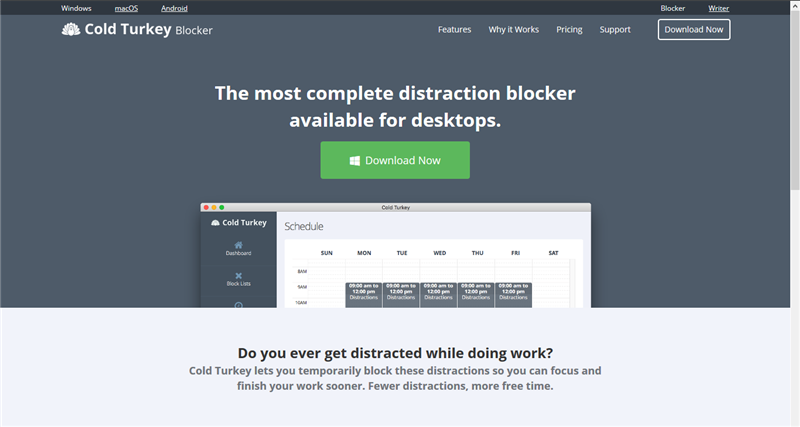This screenshot has width=800, height=427.
Task: Go to Why it Works section
Action: click(x=513, y=30)
